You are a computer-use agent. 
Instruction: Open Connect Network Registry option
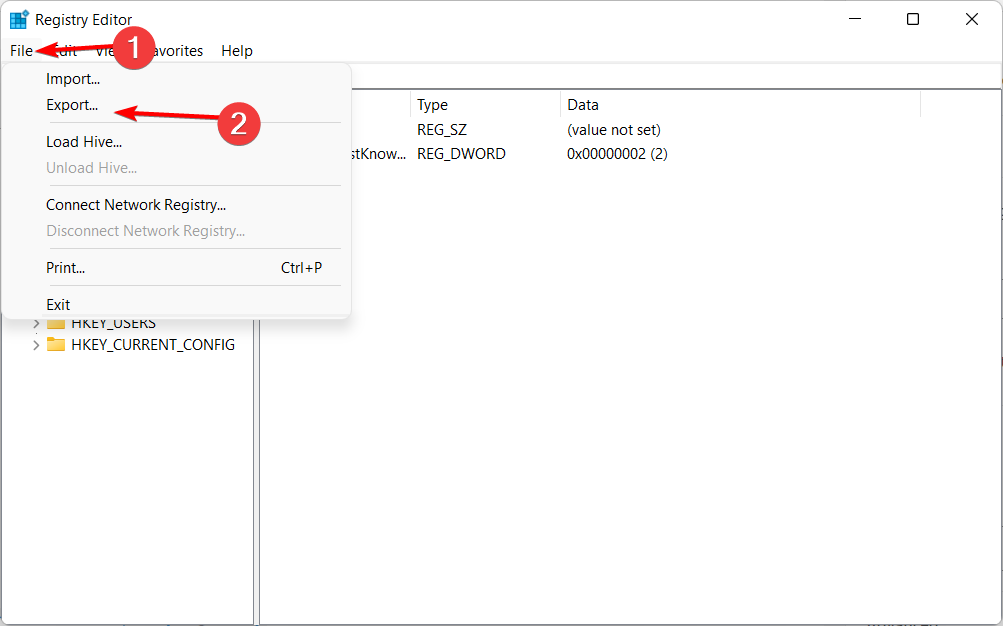point(136,204)
